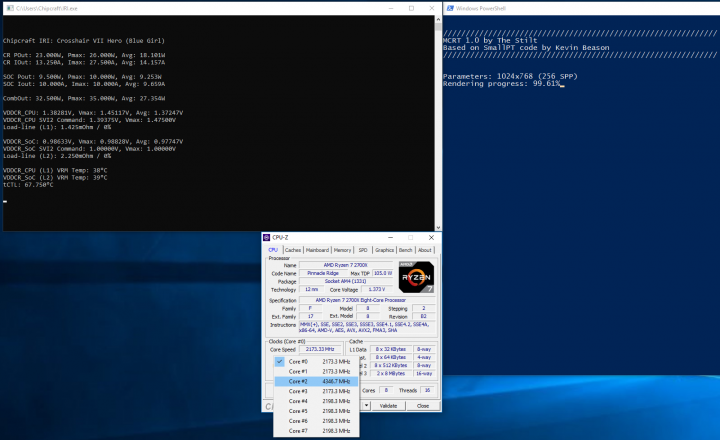This screenshot has width=720, height=440.
Task: Click the IRI.exe console window icon
Action: point(10,8)
